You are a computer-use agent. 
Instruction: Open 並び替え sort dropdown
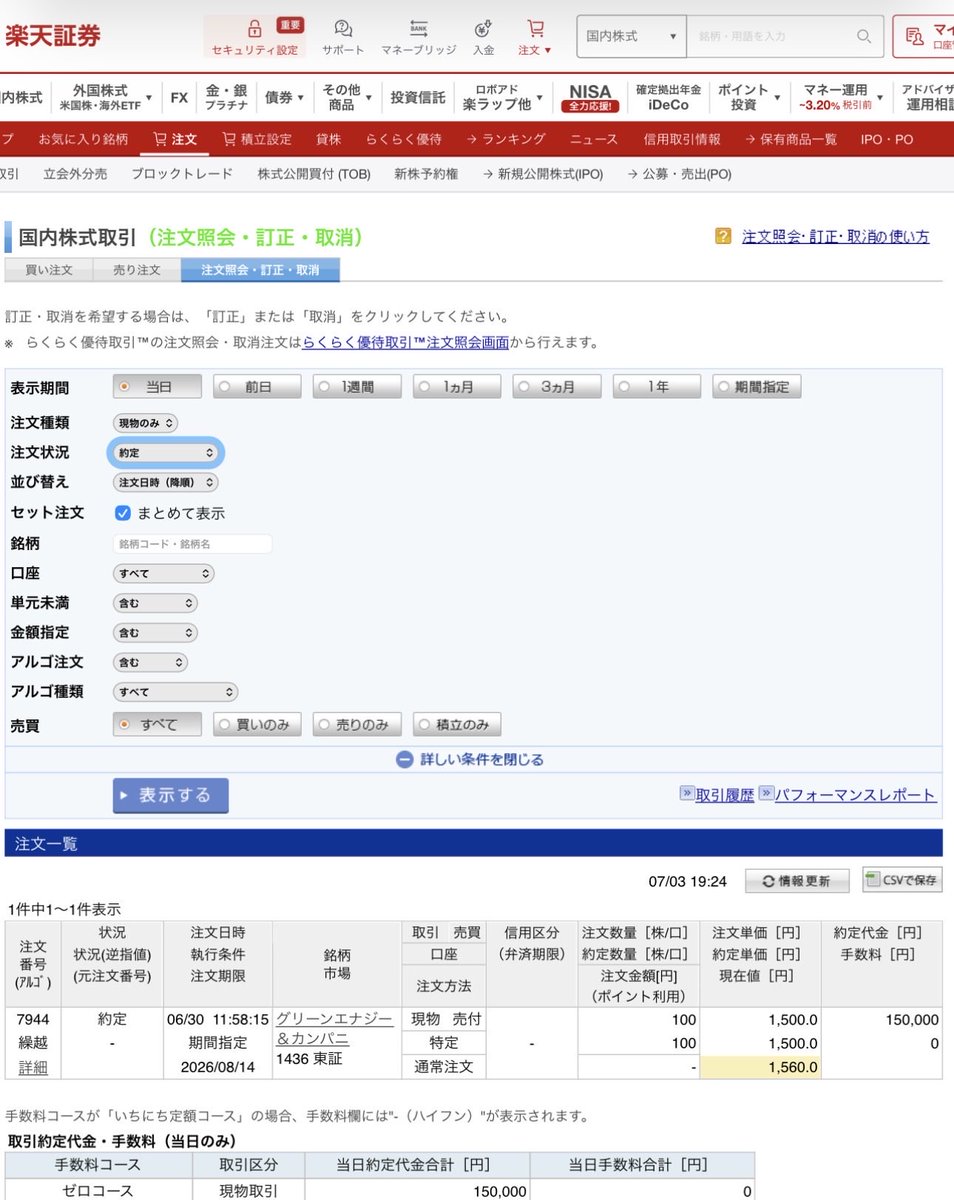pyautogui.click(x=165, y=482)
